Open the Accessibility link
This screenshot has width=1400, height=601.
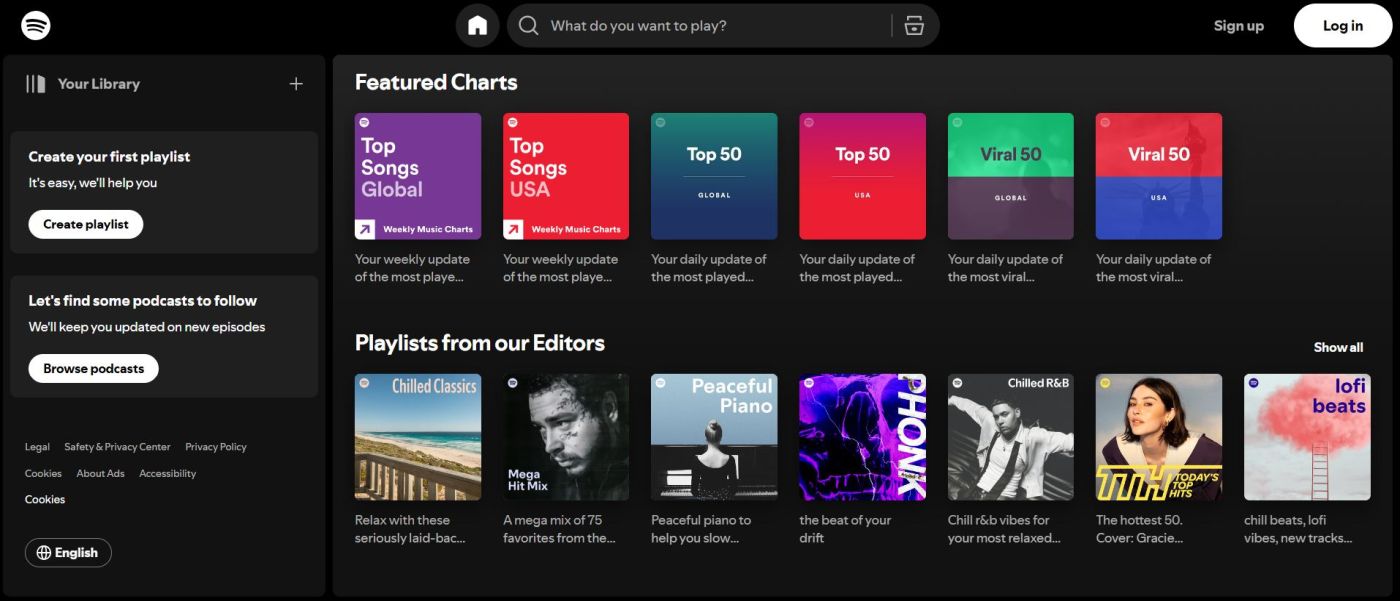[168, 474]
